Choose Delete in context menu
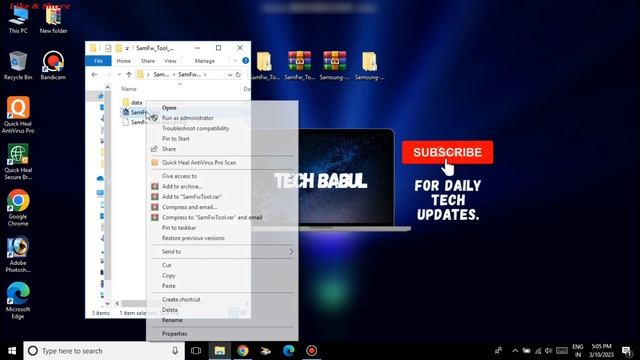The height and width of the screenshot is (360, 640). [170, 310]
